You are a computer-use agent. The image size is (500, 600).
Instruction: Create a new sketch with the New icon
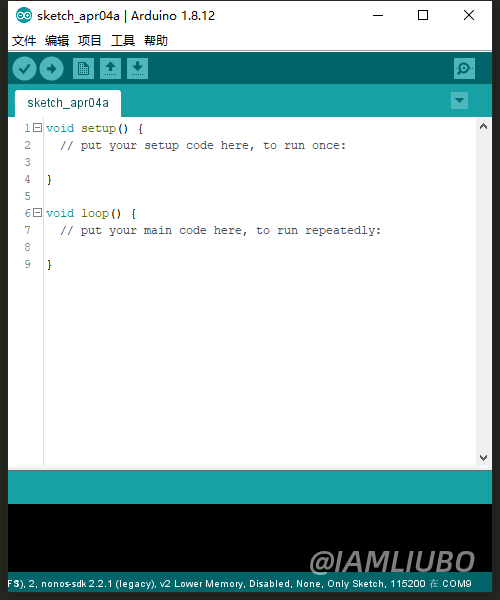coord(83,69)
